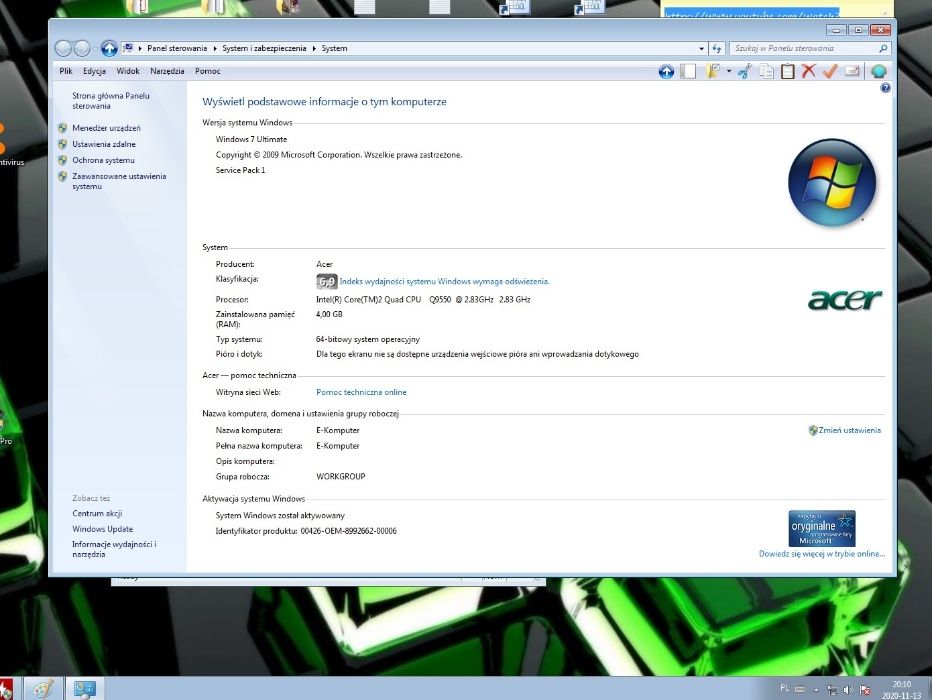Open the Widok menu
Screen dimensions: 932x700
click(x=128, y=71)
